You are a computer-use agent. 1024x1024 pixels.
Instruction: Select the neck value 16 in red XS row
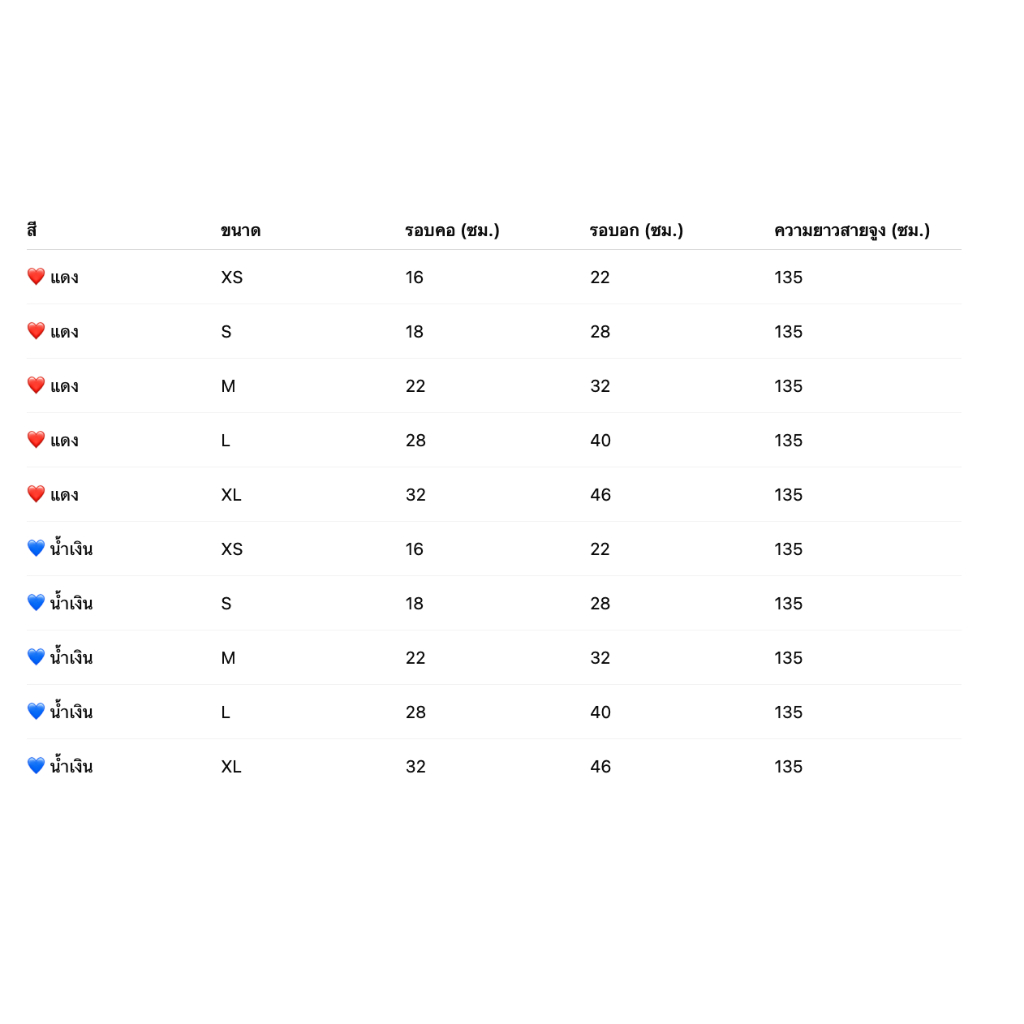tap(414, 278)
